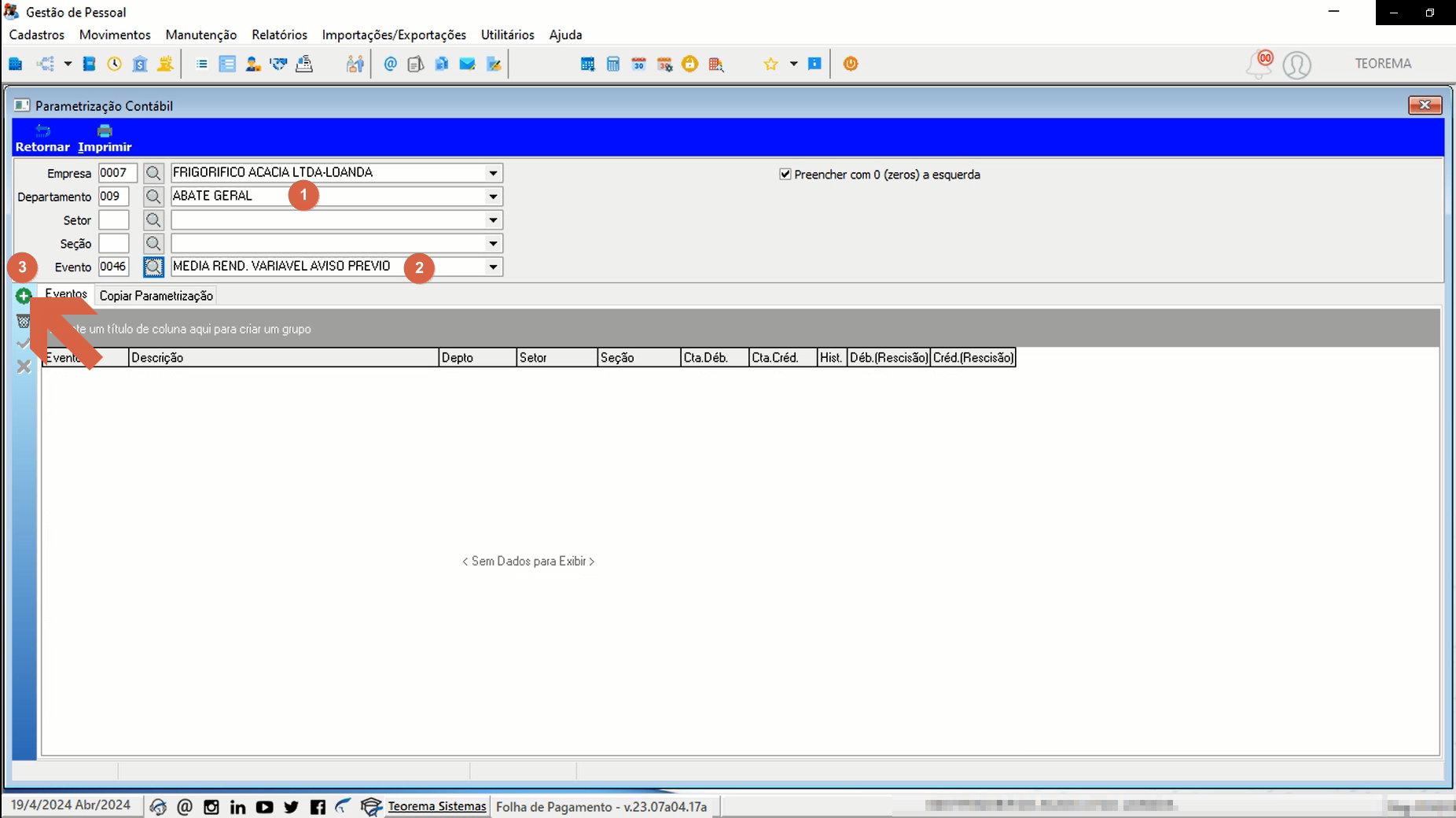Click the Departamento code input field

113,197
